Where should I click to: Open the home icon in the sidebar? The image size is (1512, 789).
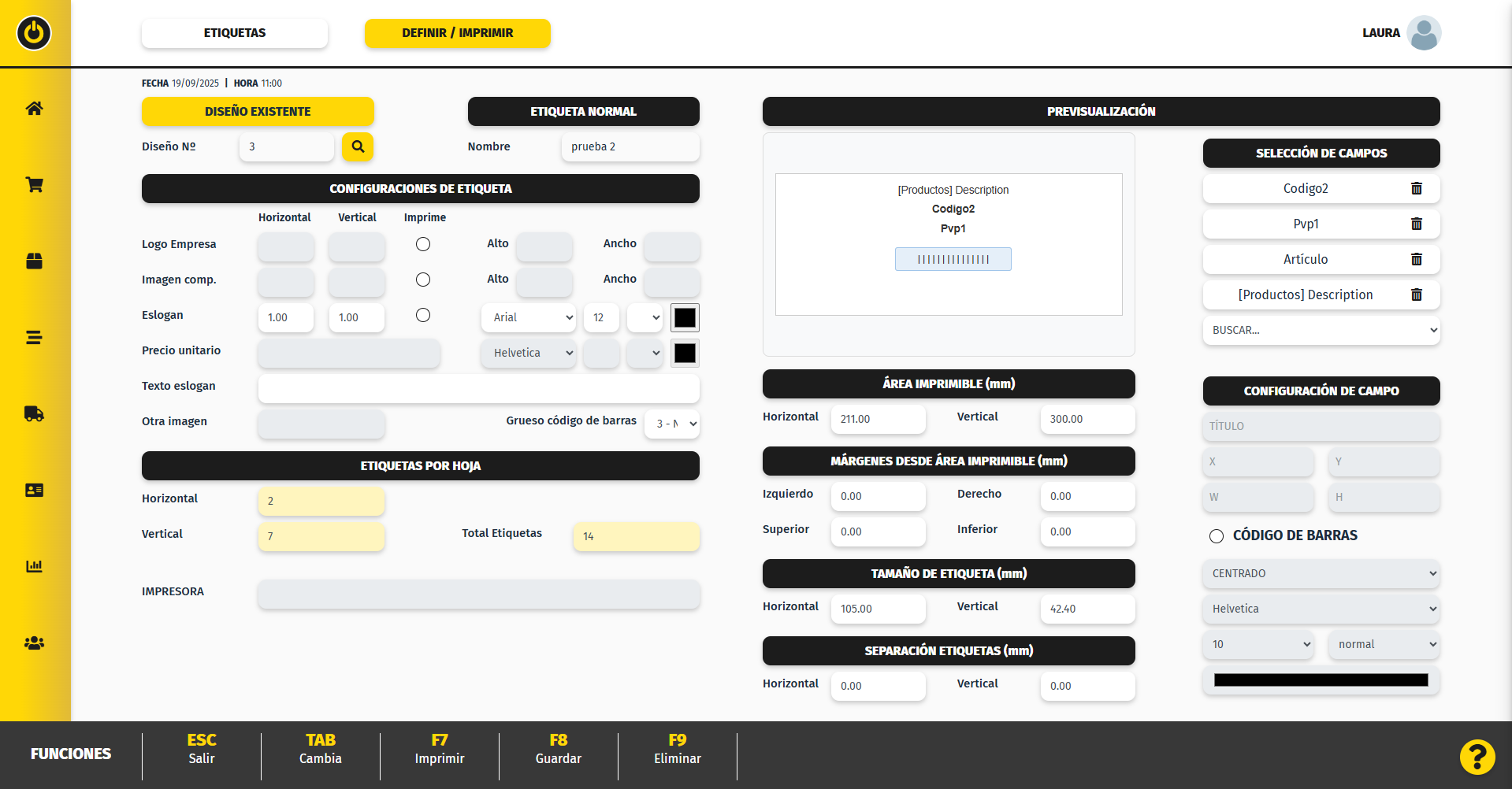(34, 109)
